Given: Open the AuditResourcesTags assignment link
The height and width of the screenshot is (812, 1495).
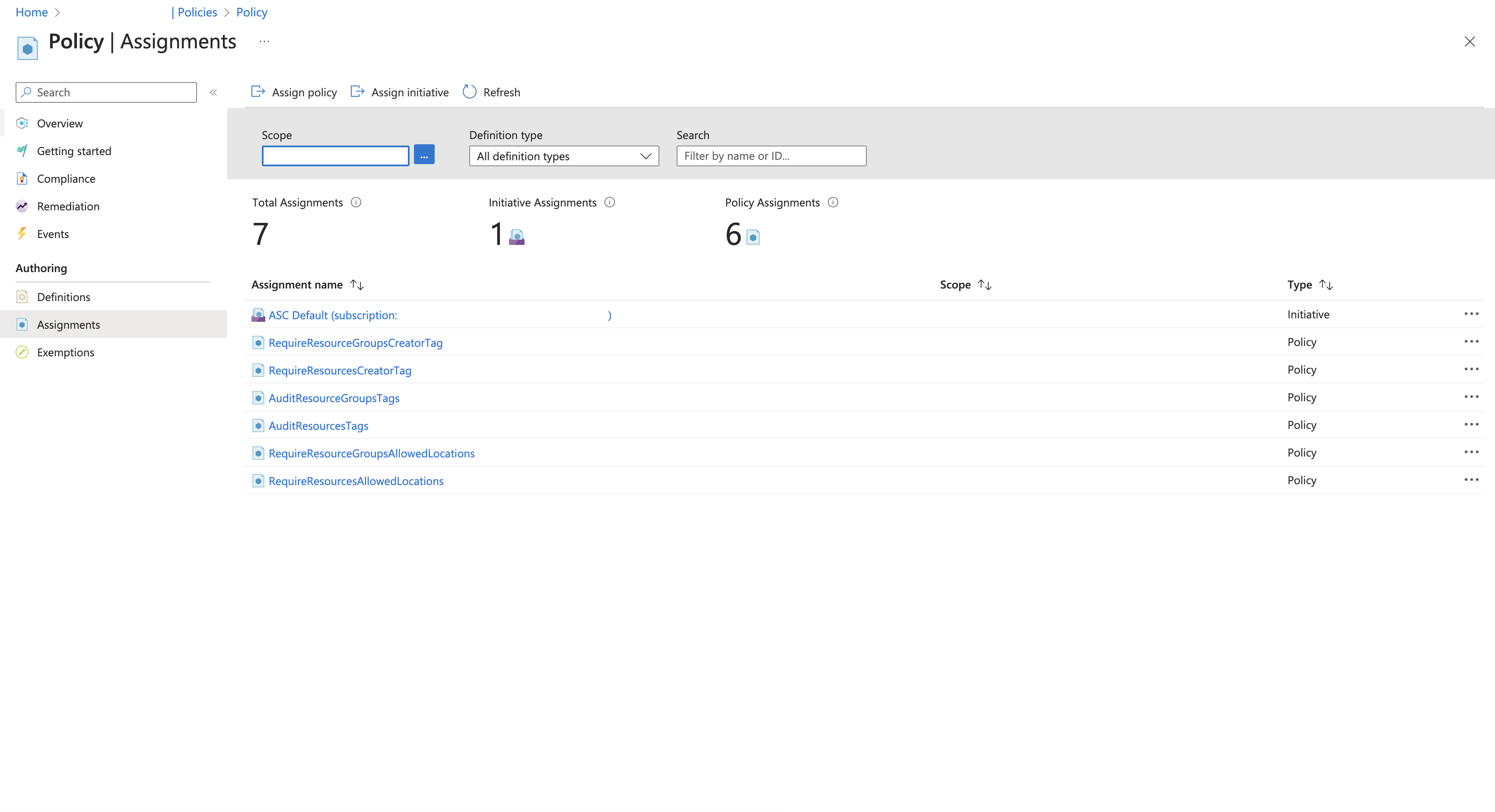Looking at the screenshot, I should coord(318,426).
